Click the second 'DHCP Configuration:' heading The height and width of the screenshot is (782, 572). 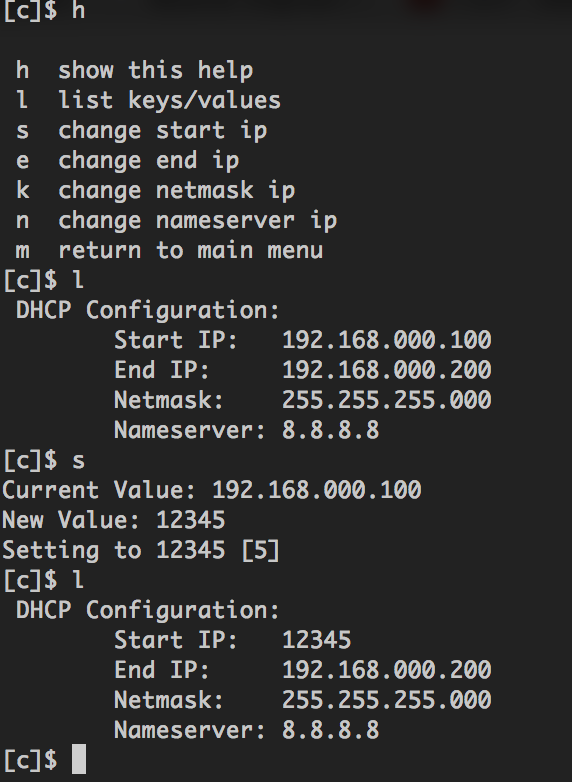pyautogui.click(x=148, y=610)
